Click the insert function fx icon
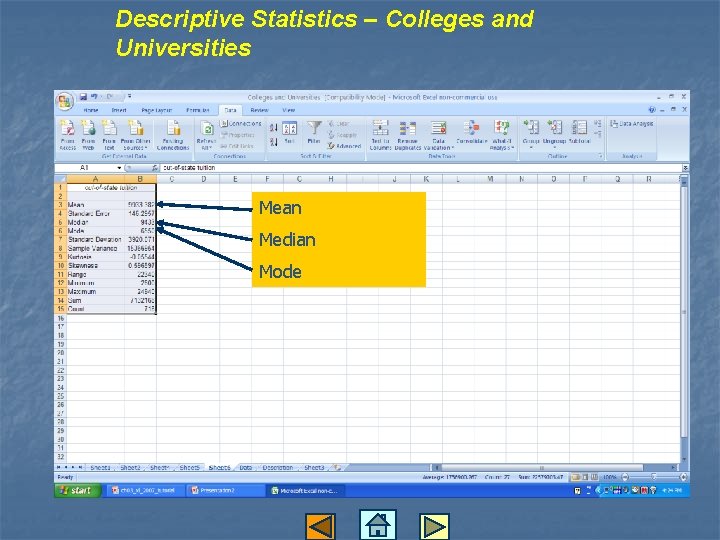720x540 pixels. pyautogui.click(x=155, y=168)
